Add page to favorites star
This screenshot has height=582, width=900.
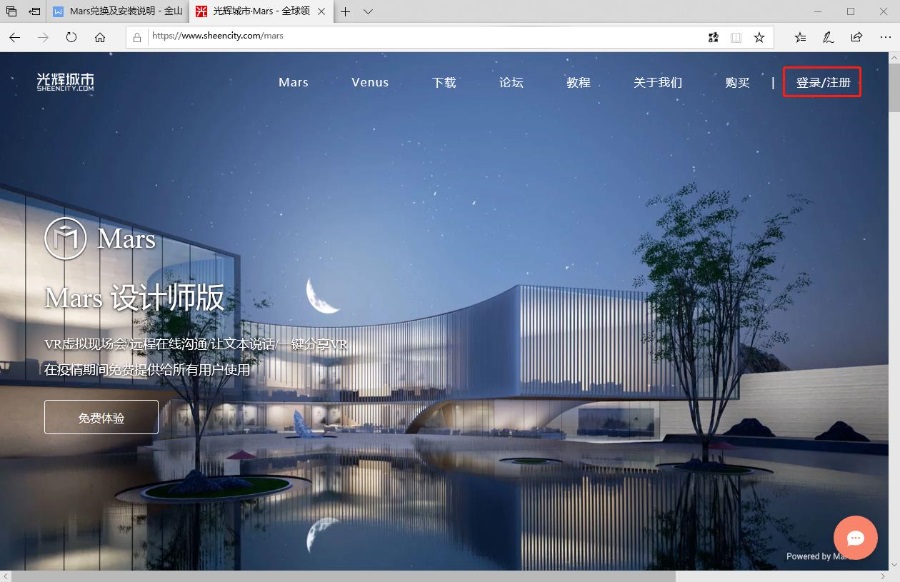pyautogui.click(x=759, y=37)
